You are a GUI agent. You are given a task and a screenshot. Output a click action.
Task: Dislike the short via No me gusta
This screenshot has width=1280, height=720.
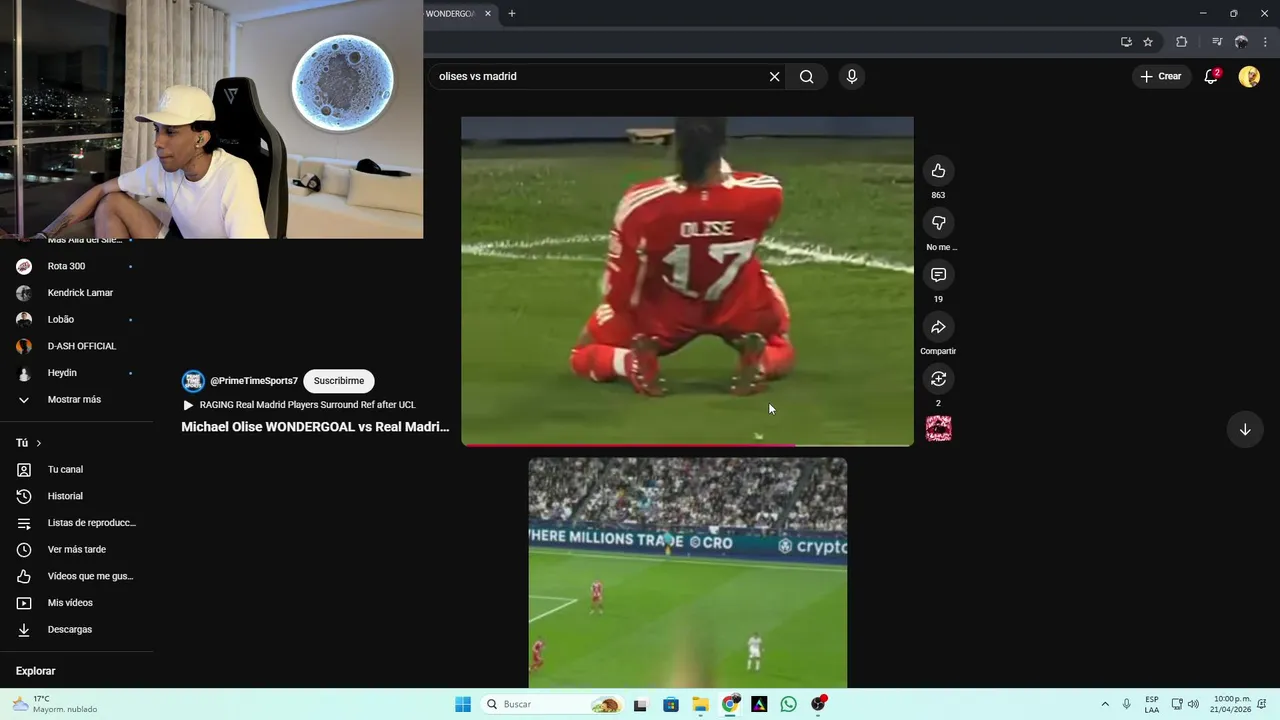(x=938, y=223)
